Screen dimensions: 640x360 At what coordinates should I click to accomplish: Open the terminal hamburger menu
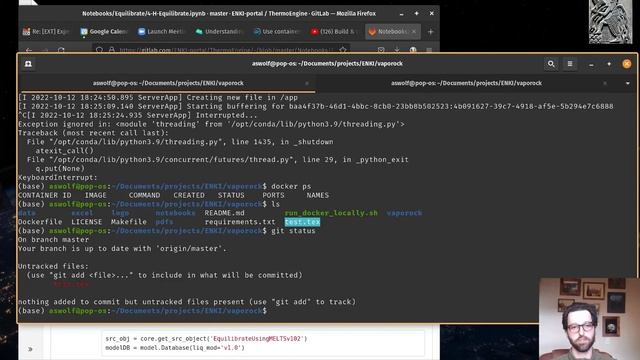click(570, 64)
